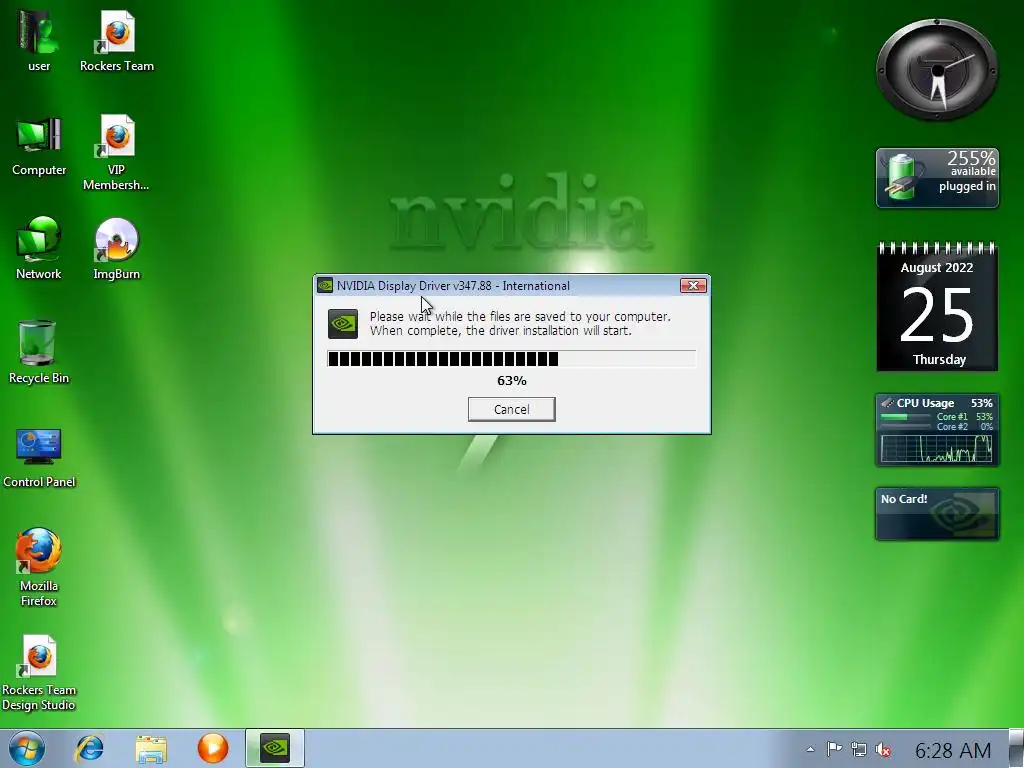Open the user folder desktop icon
Image resolution: width=1024 pixels, height=768 pixels.
pyautogui.click(x=39, y=39)
